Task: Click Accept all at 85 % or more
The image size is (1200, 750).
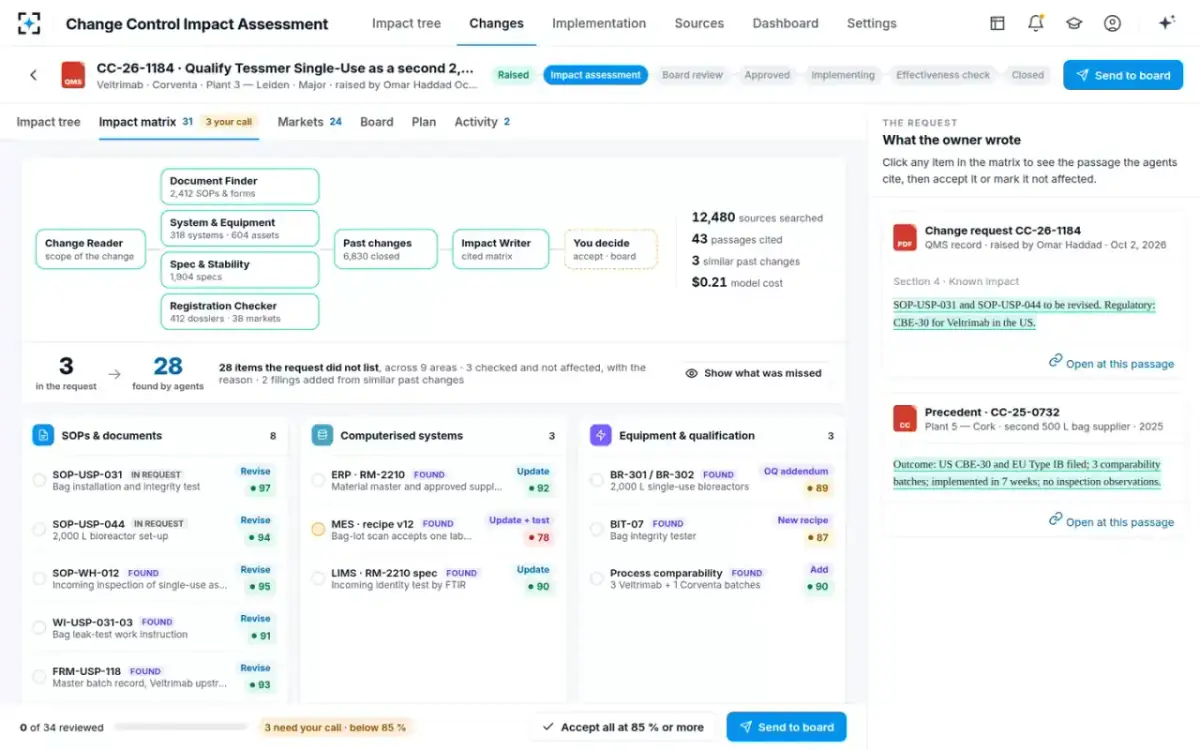Action: 622,727
